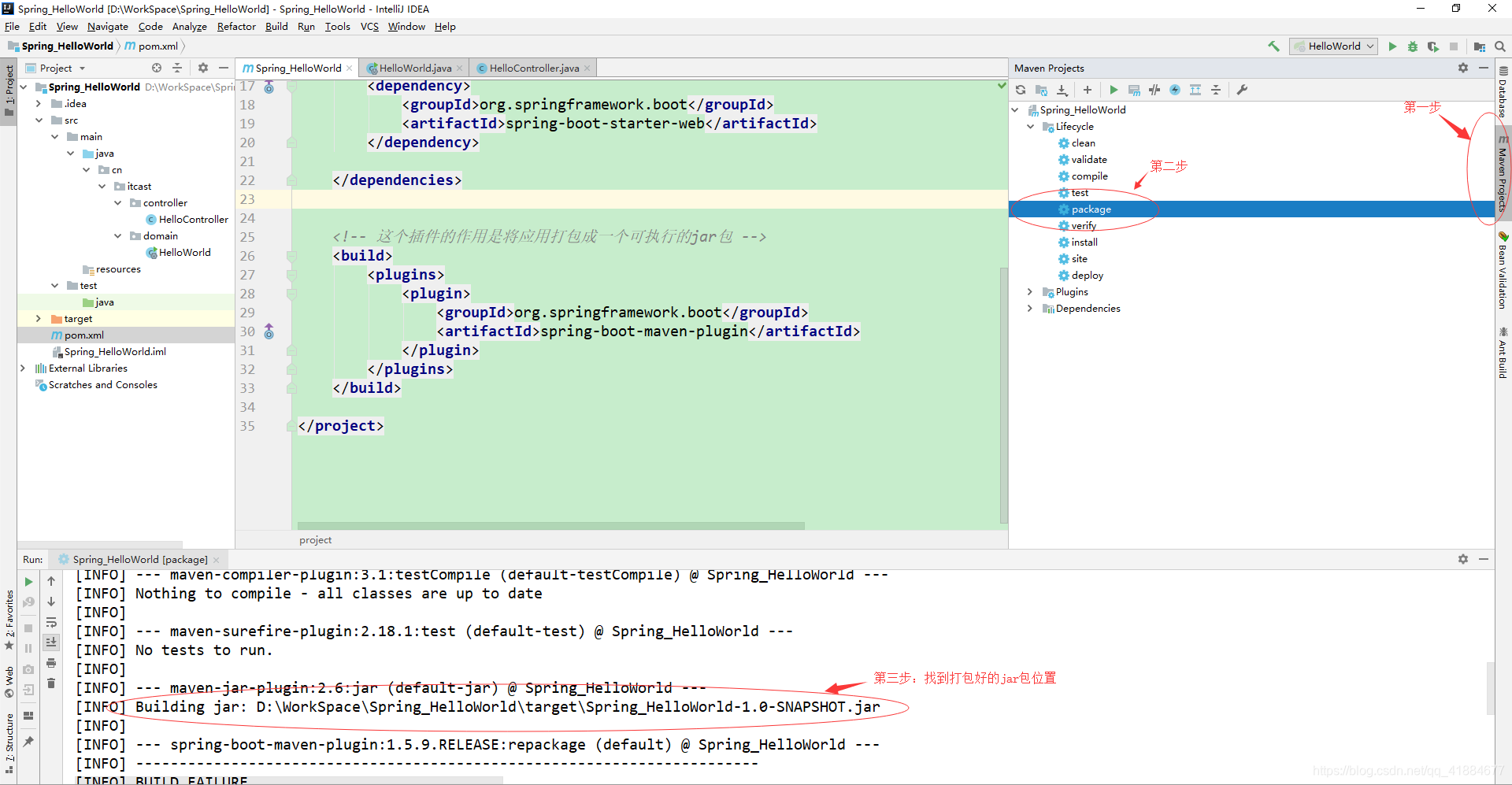The height and width of the screenshot is (785, 1512).
Task: Expand the Dependencies node in Maven tree
Action: (1030, 309)
